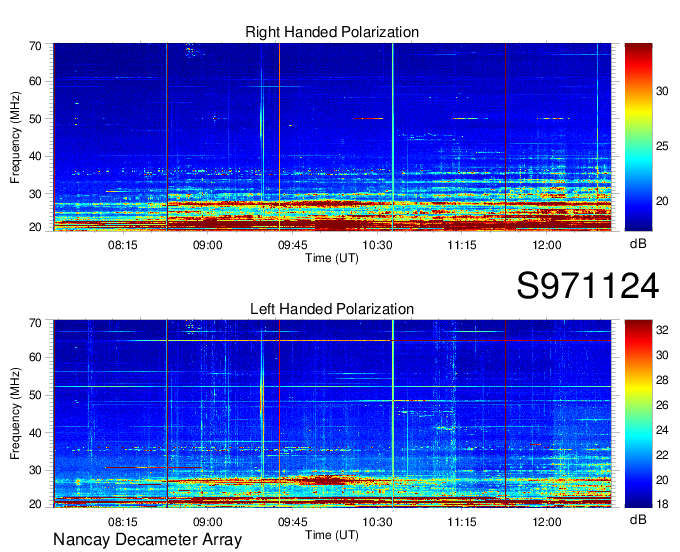
Task: Click the 08:15 time tick of right-handed plot
Action: pyautogui.click(x=123, y=245)
